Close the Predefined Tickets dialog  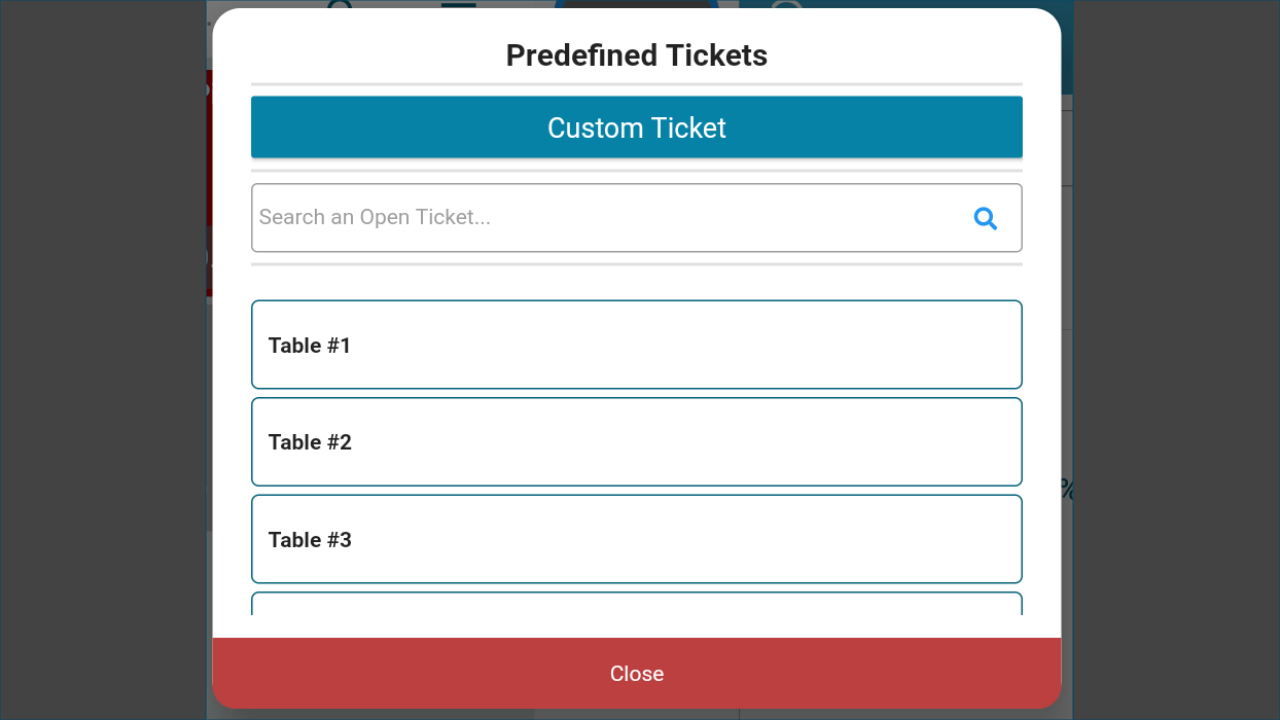(x=636, y=673)
